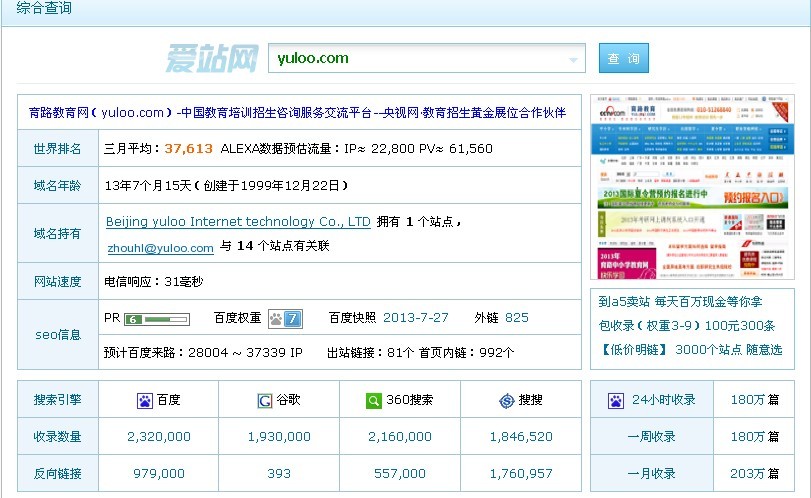Image resolution: width=811 pixels, height=498 pixels.
Task: Click the 百度权重 paw badge showing 7
Action: (x=285, y=319)
